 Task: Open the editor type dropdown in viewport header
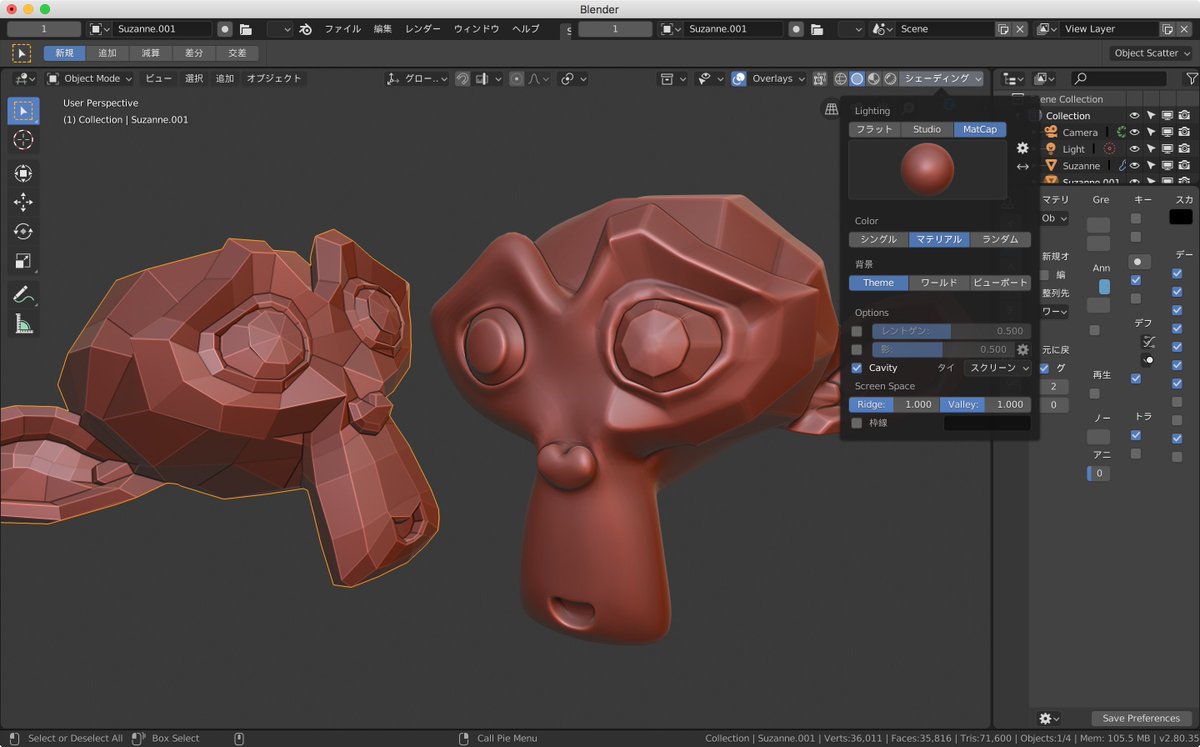click(x=25, y=78)
